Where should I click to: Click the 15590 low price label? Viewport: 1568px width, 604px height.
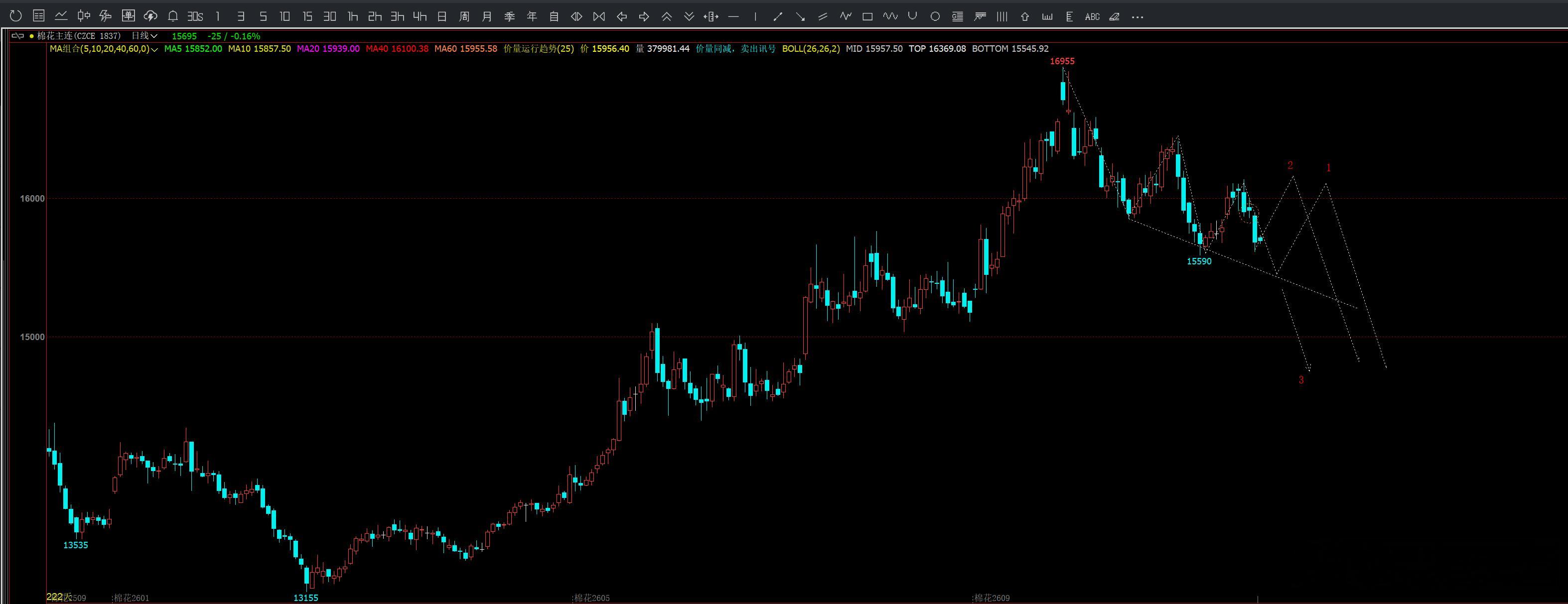pos(1199,261)
